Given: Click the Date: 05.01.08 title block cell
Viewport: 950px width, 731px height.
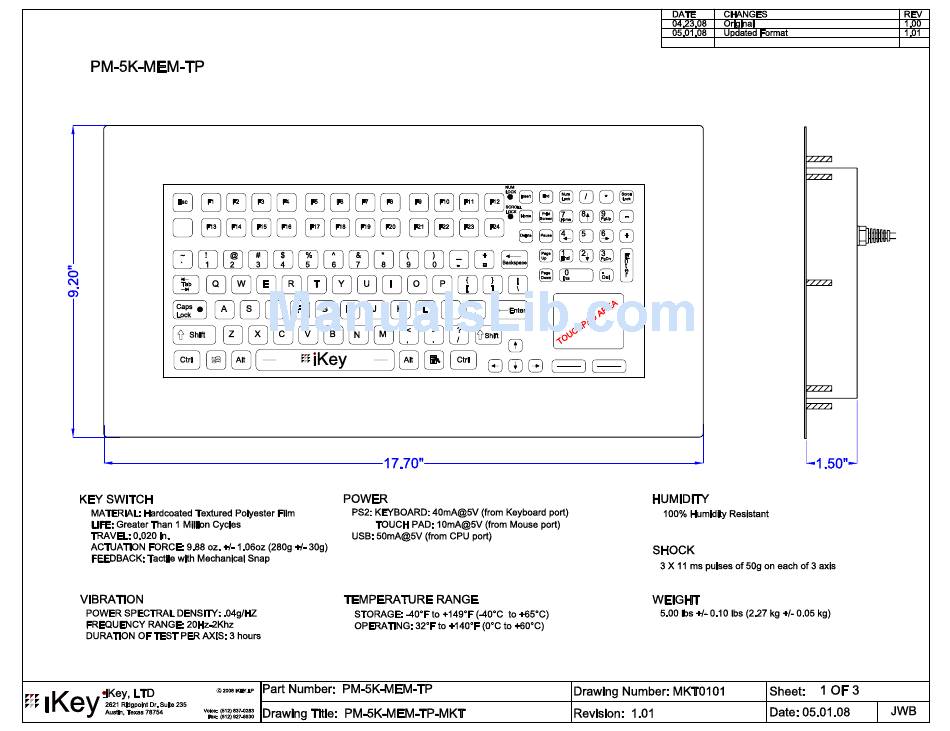Looking at the screenshot, I should pos(822,713).
